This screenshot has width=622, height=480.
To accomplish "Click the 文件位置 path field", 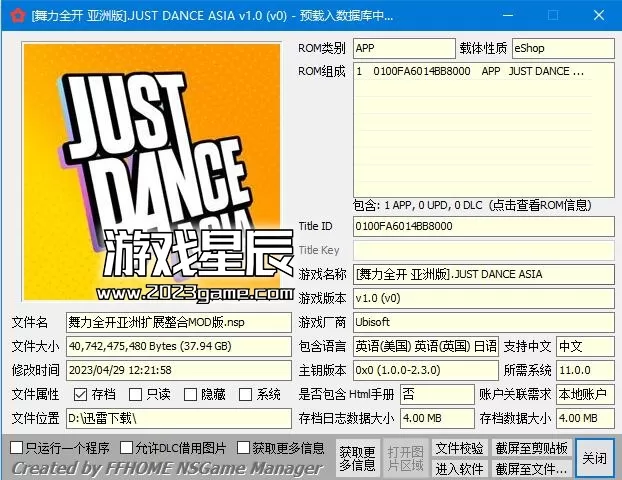I will click(x=177, y=418).
